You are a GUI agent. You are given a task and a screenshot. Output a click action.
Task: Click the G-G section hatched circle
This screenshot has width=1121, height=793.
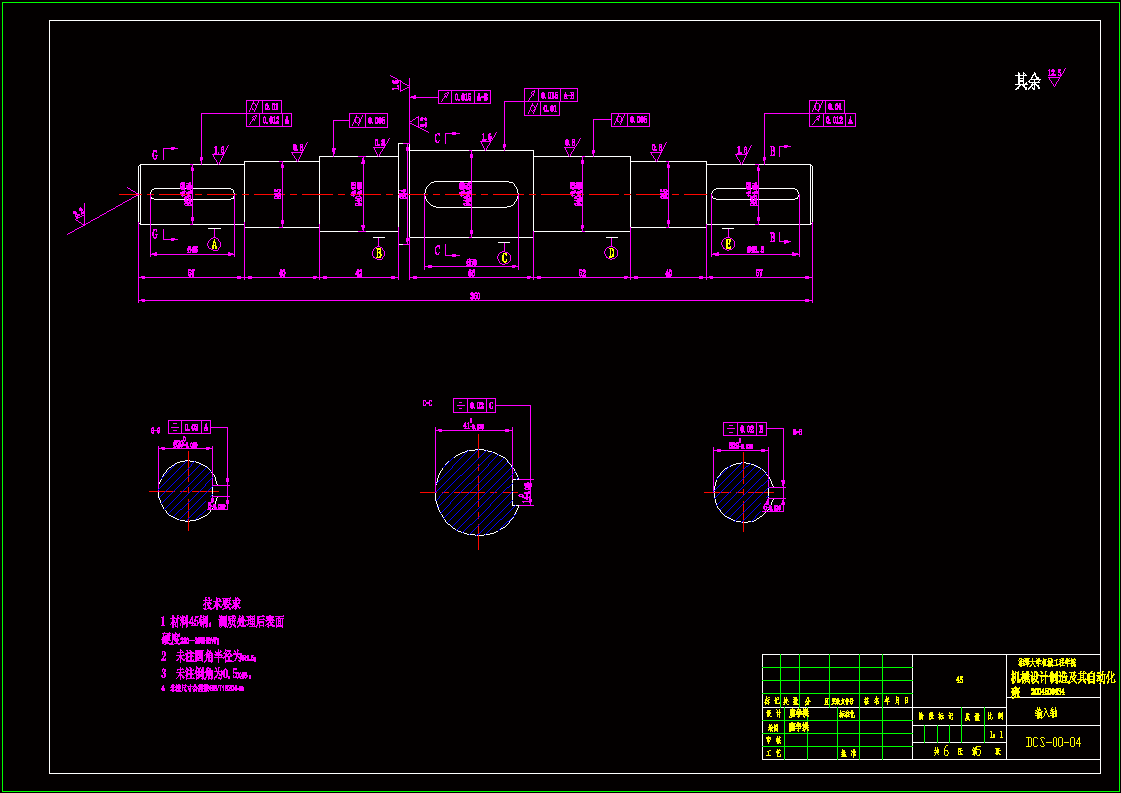[187, 491]
